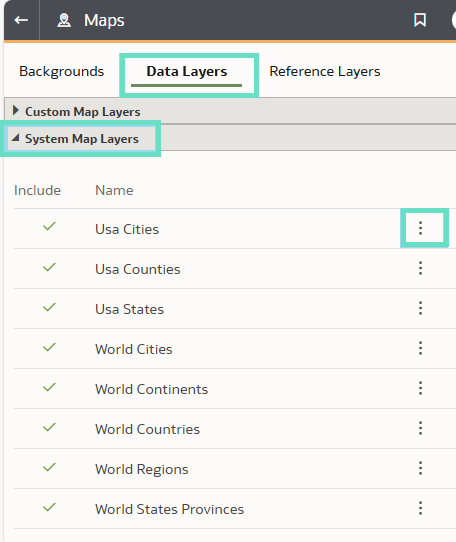This screenshot has width=456, height=542.
Task: Select the Data Layers tab
Action: click(x=187, y=72)
